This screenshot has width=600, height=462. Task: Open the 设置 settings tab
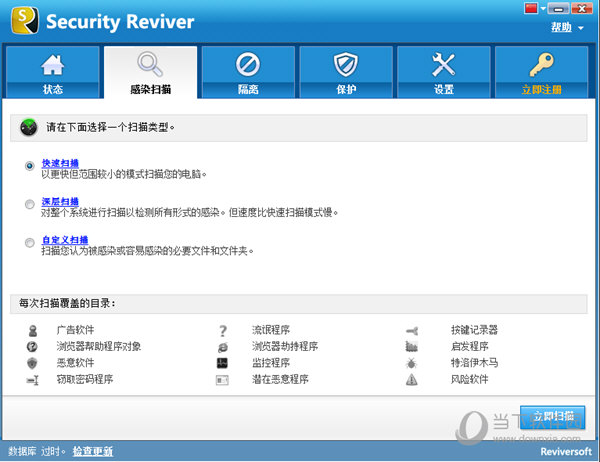click(x=444, y=72)
